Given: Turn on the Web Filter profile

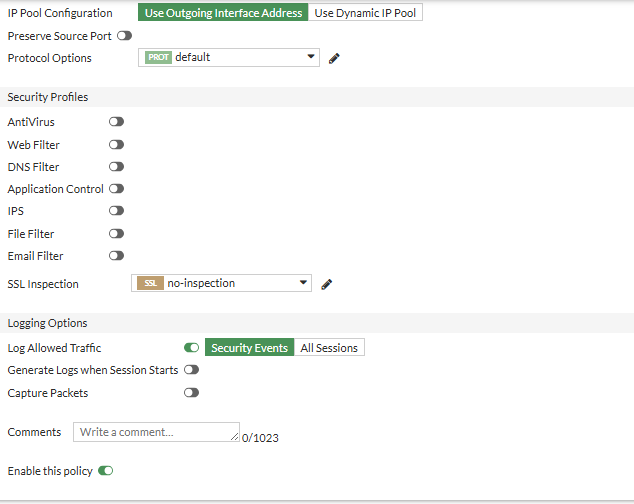Looking at the screenshot, I should (x=117, y=145).
